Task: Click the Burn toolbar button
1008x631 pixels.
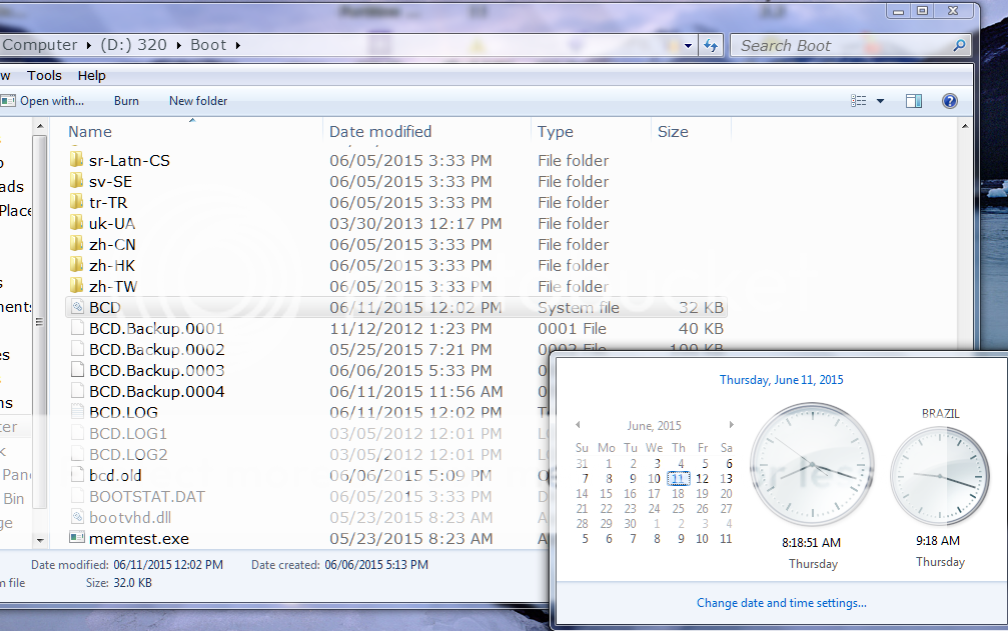Action: 126,101
